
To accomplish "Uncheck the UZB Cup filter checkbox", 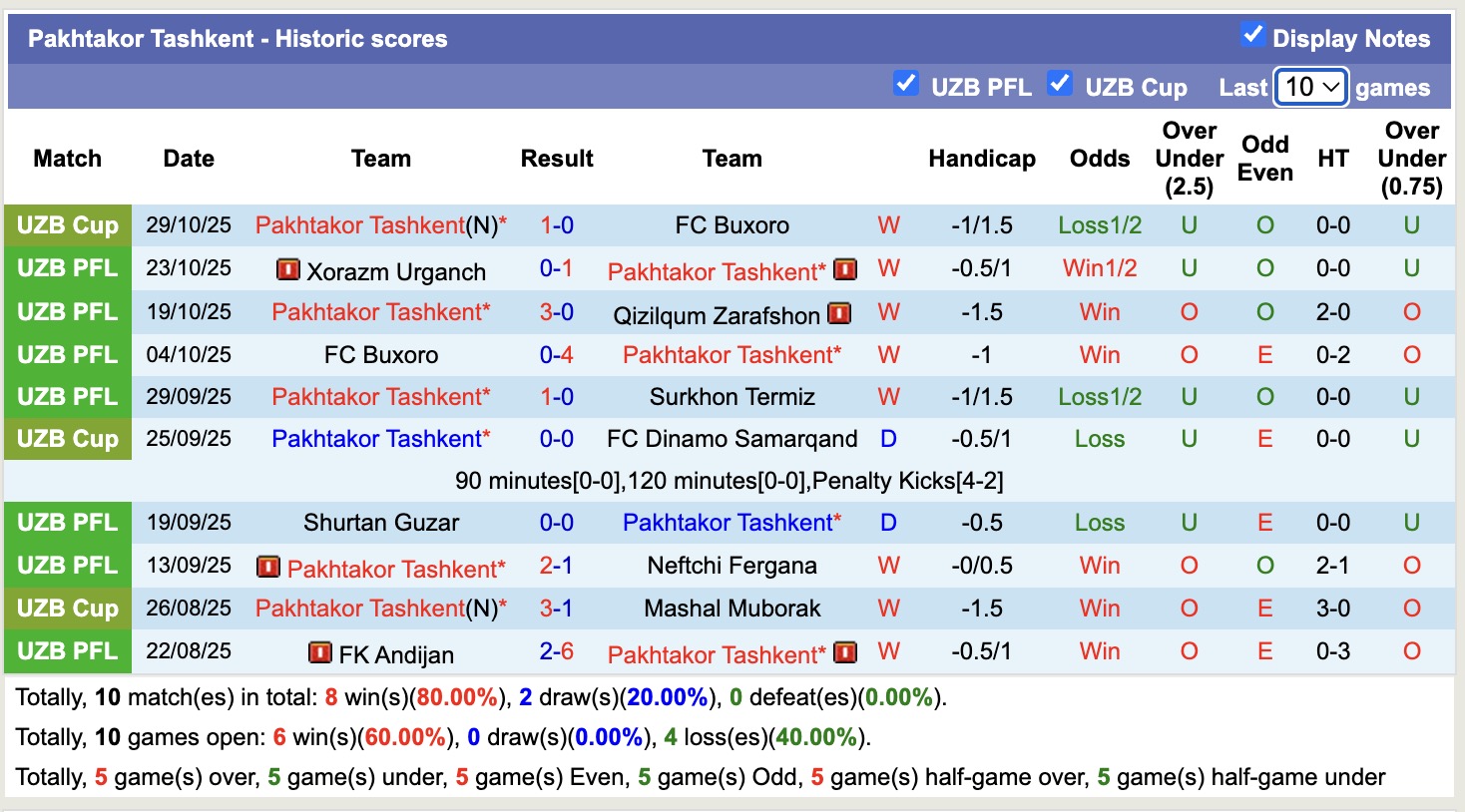I will [1060, 84].
